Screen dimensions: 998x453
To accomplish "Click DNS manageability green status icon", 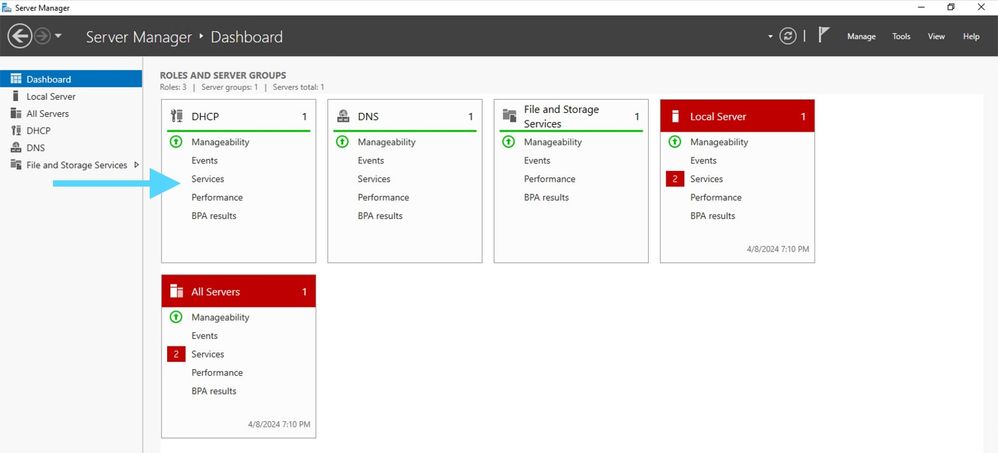I will tap(342, 142).
